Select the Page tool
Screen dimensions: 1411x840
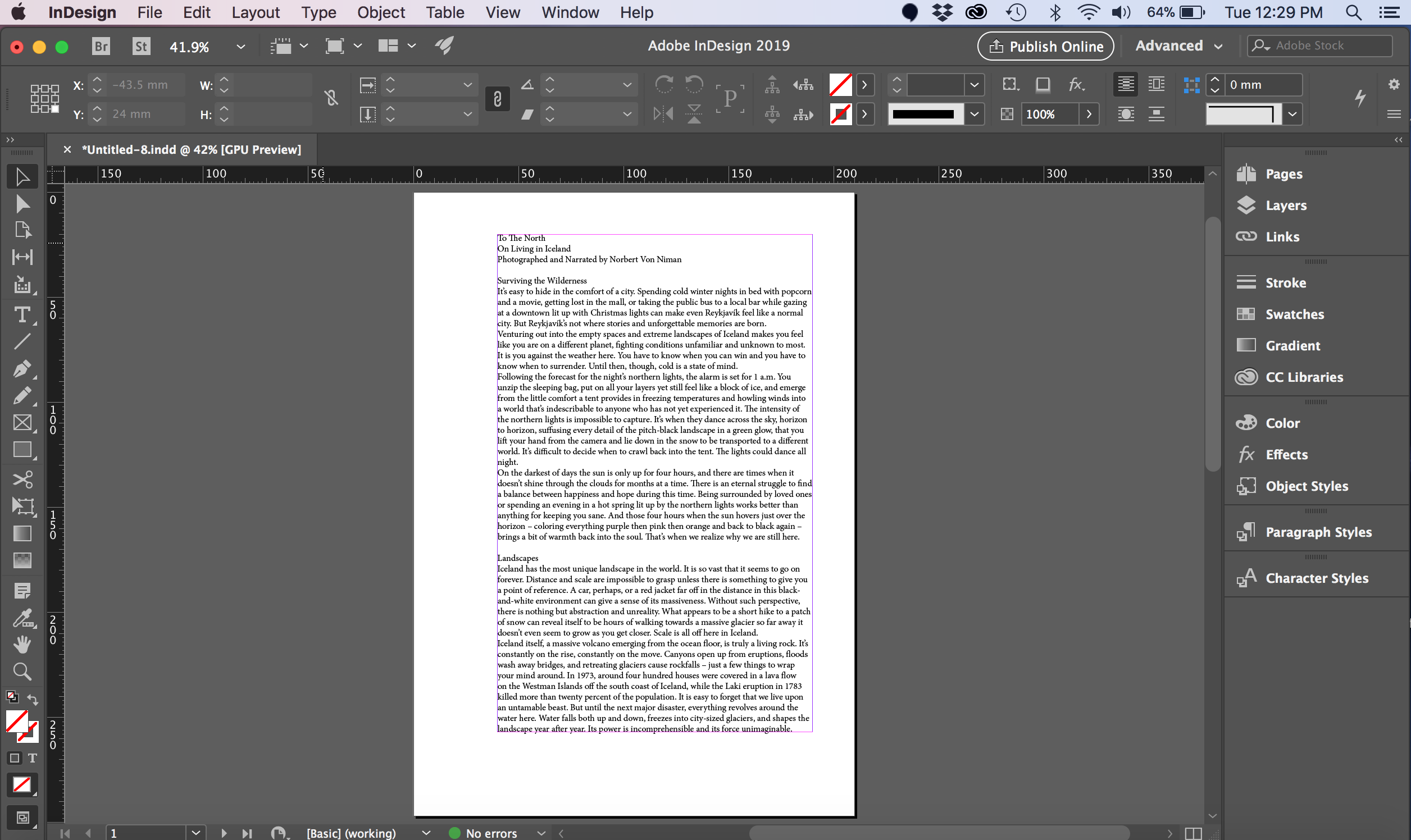tap(22, 230)
